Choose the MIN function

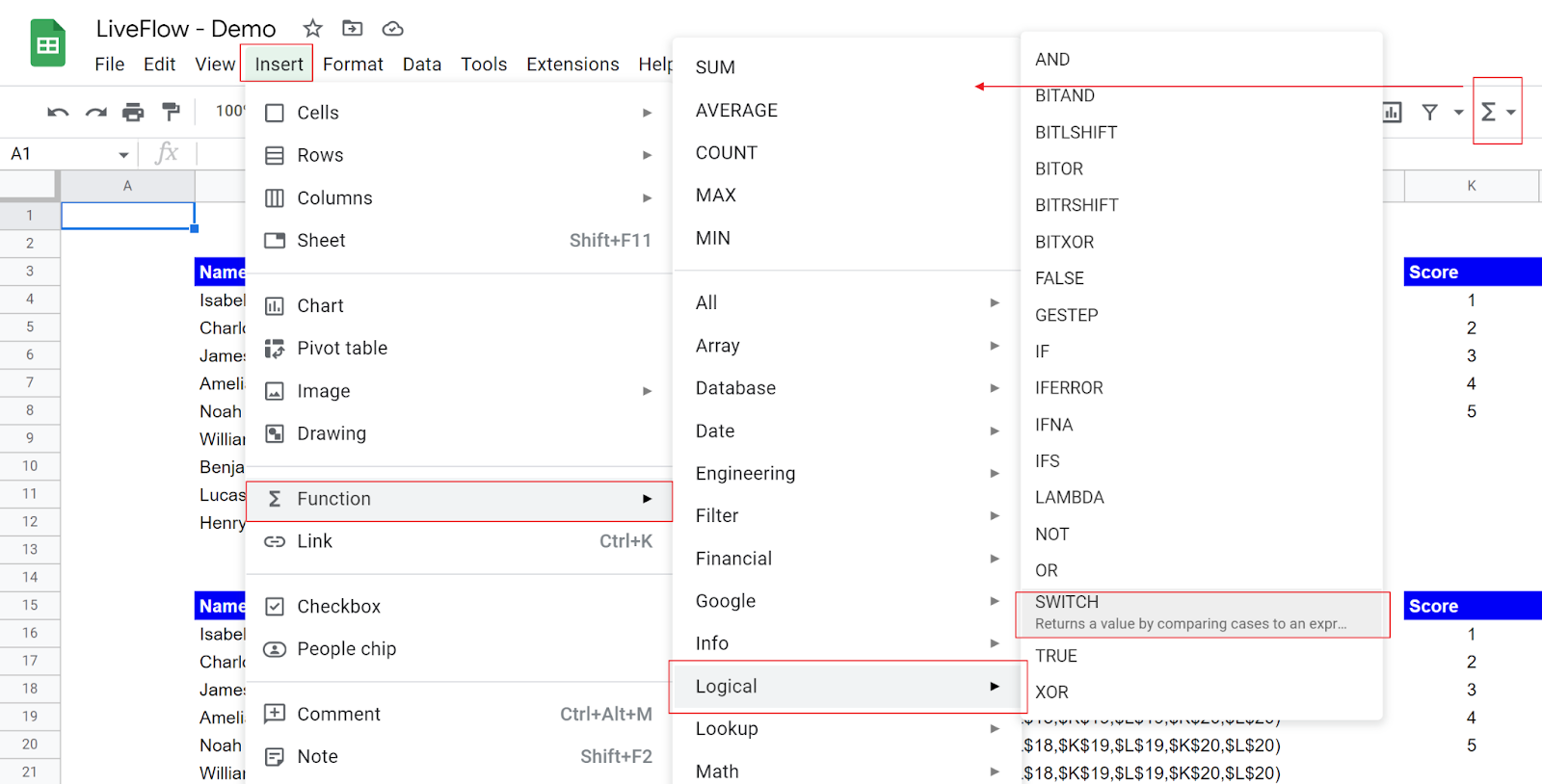point(846,238)
